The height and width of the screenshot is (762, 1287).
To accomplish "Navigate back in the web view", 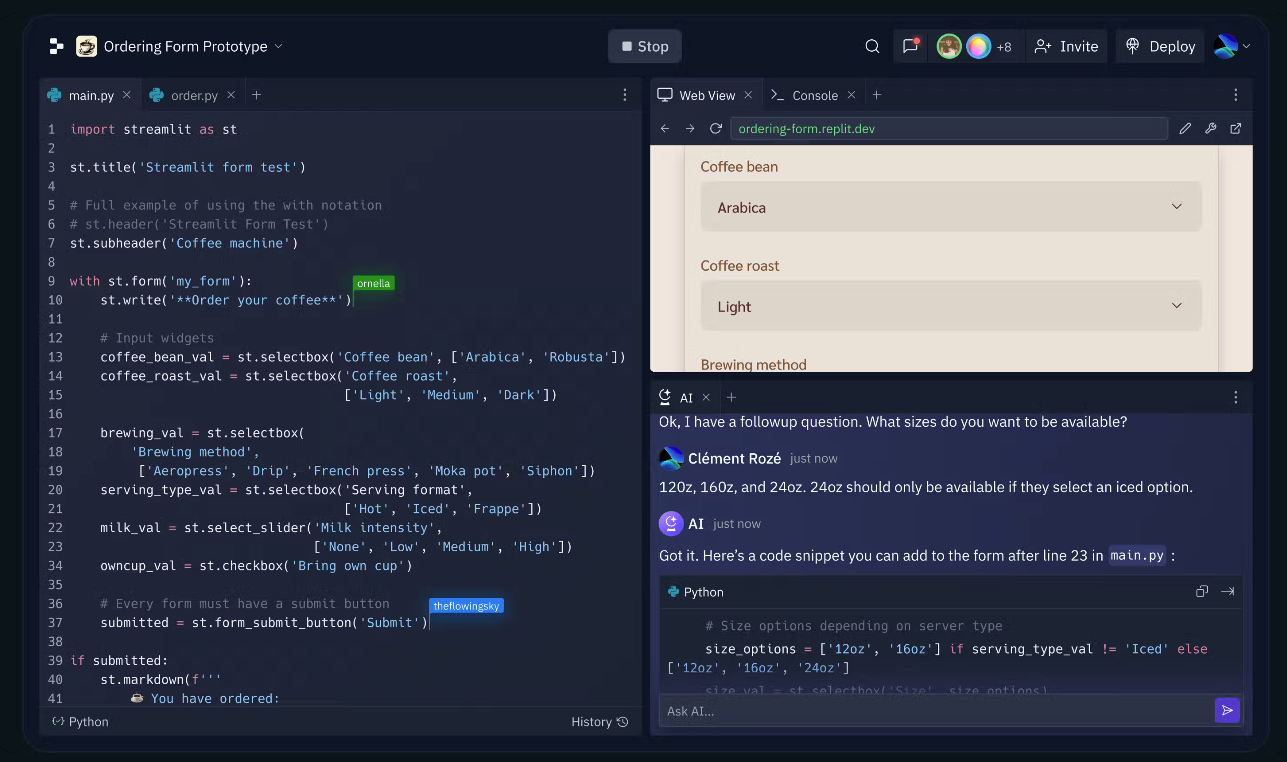I will coord(664,128).
